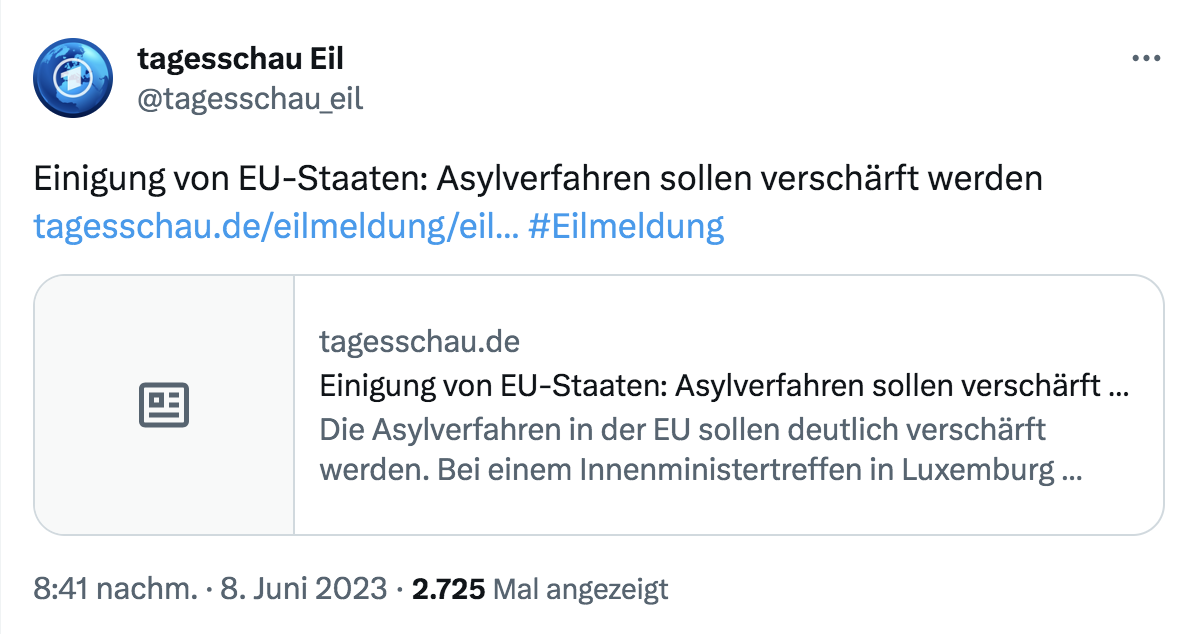Screen dimensions: 1192x634
Task: Open the three-dot more options menu
Action: 1145,59
